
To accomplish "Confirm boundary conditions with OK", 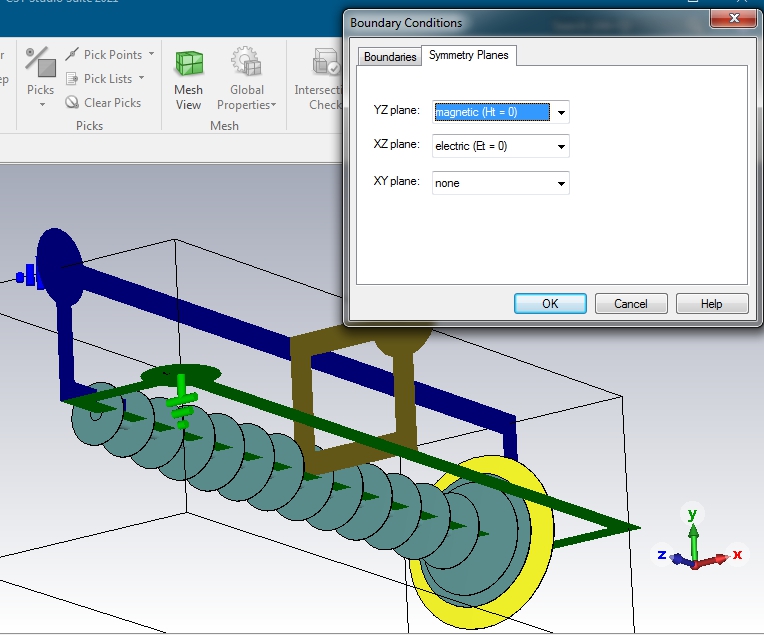I will (550, 304).
